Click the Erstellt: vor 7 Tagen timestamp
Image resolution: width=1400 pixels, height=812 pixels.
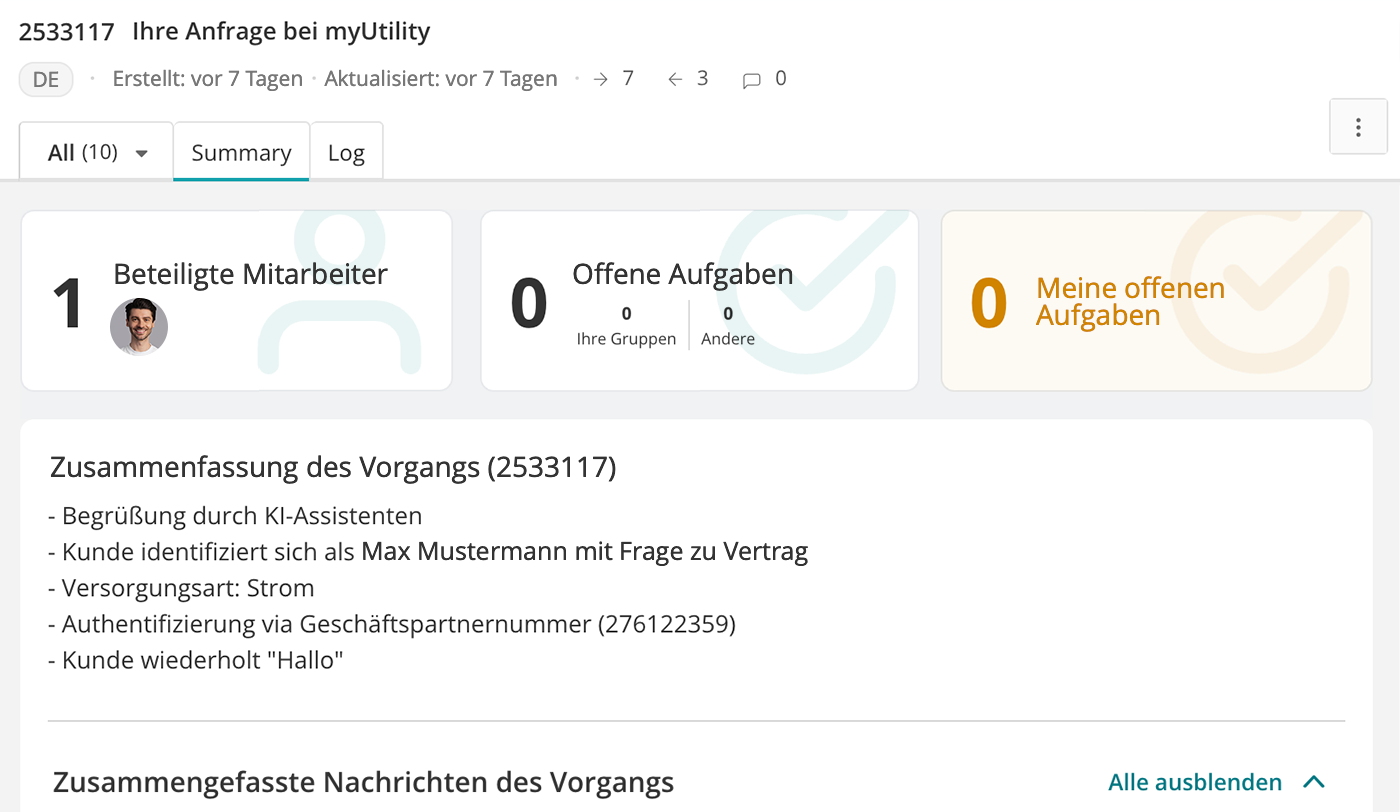point(207,78)
